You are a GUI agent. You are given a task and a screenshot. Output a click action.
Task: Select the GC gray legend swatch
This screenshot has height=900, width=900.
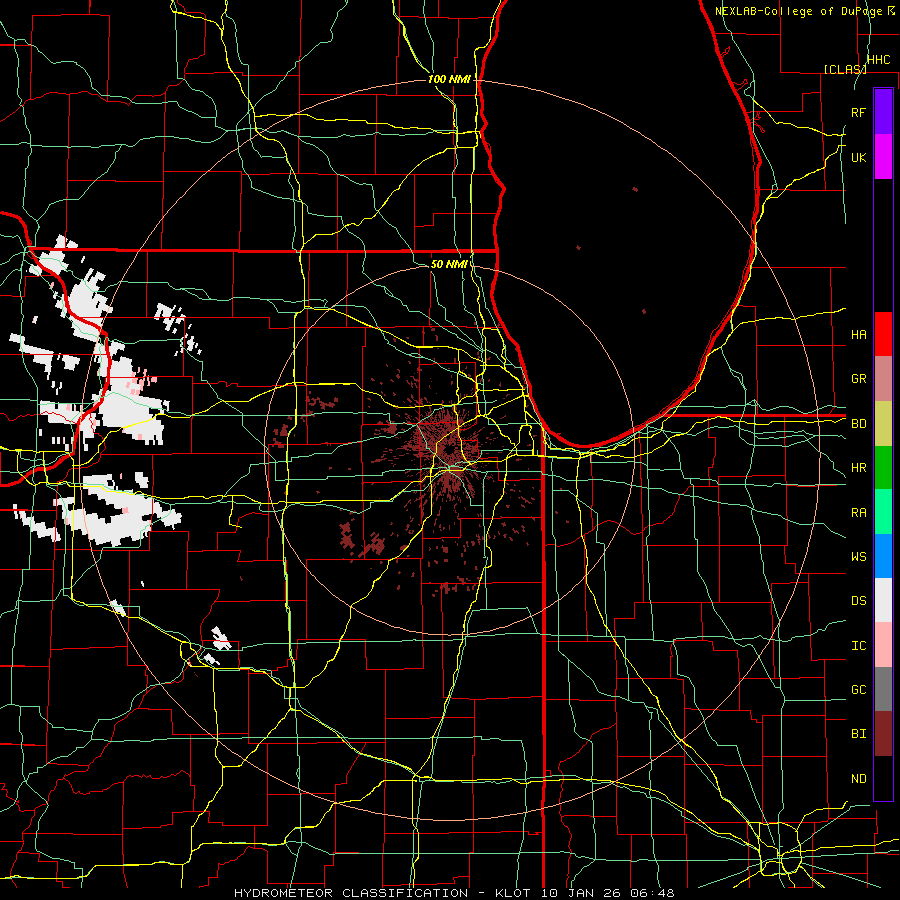[883, 689]
